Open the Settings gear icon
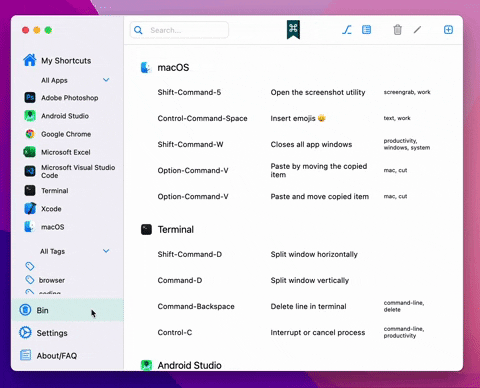This screenshot has height=388, width=480. [25, 333]
